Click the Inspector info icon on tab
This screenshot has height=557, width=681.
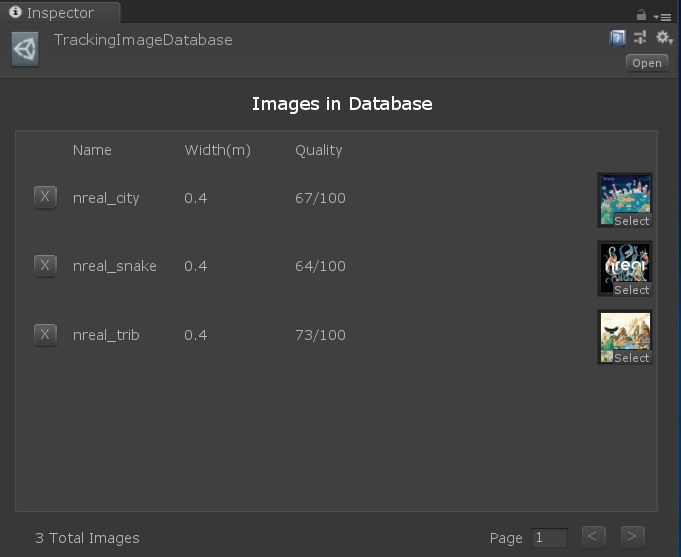click(x=16, y=13)
